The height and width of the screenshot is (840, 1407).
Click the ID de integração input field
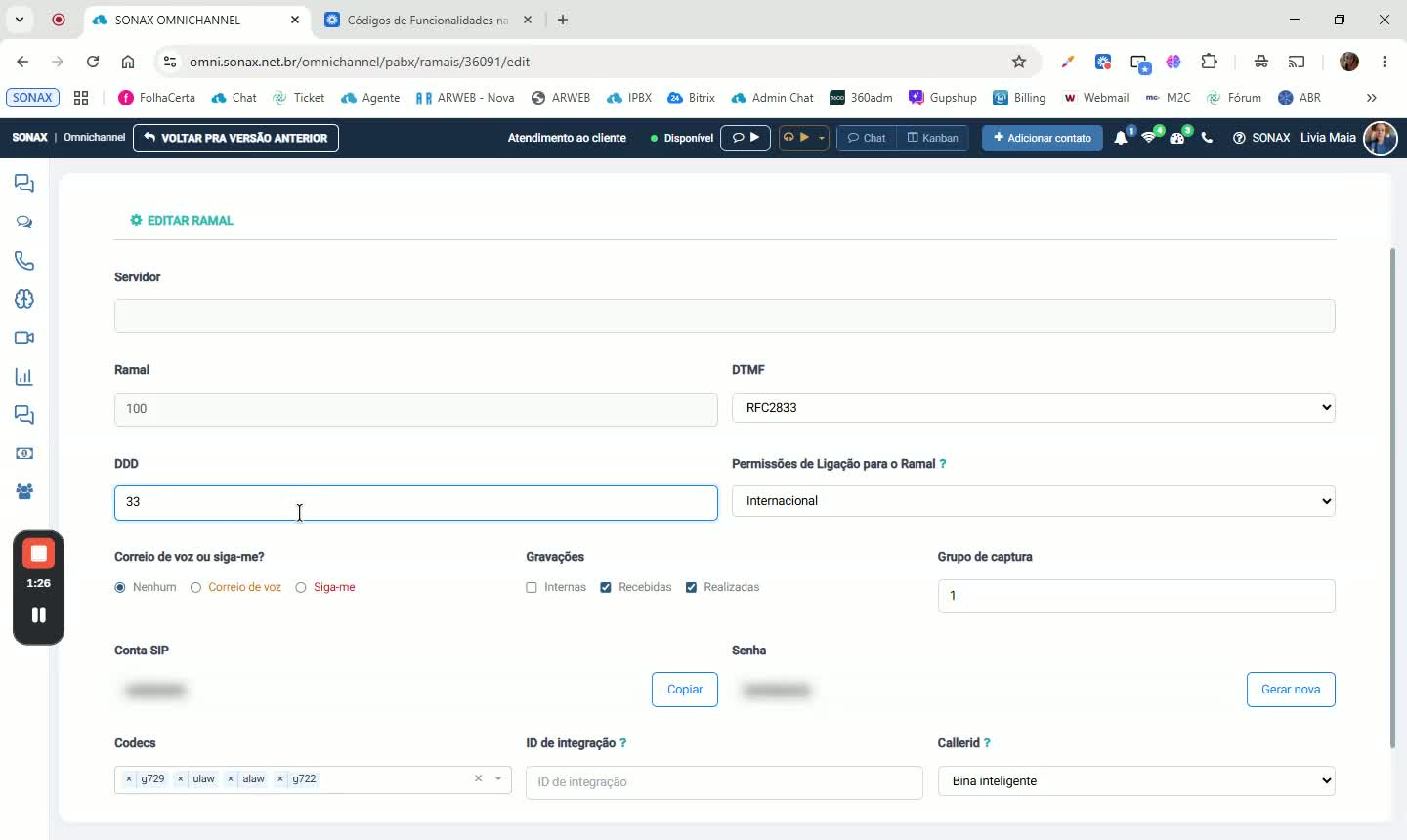coord(724,782)
